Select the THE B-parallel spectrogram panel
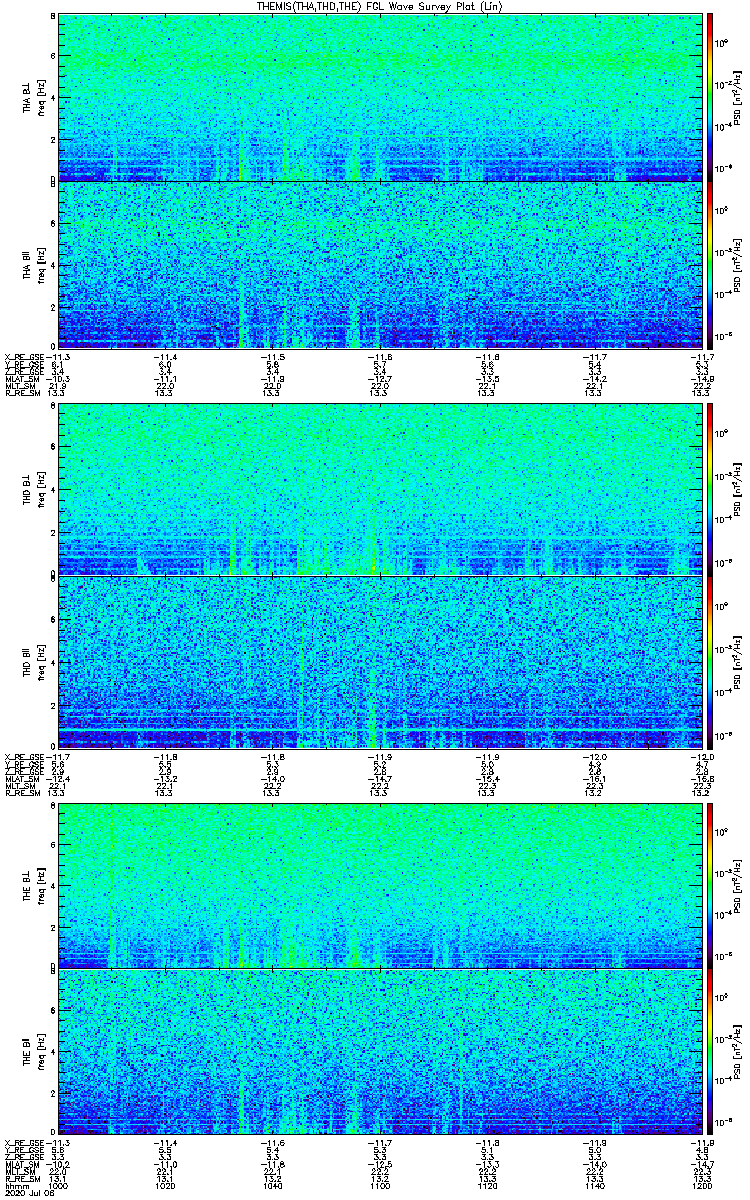Viewport: 750px width, 1200px height. coord(380,1051)
